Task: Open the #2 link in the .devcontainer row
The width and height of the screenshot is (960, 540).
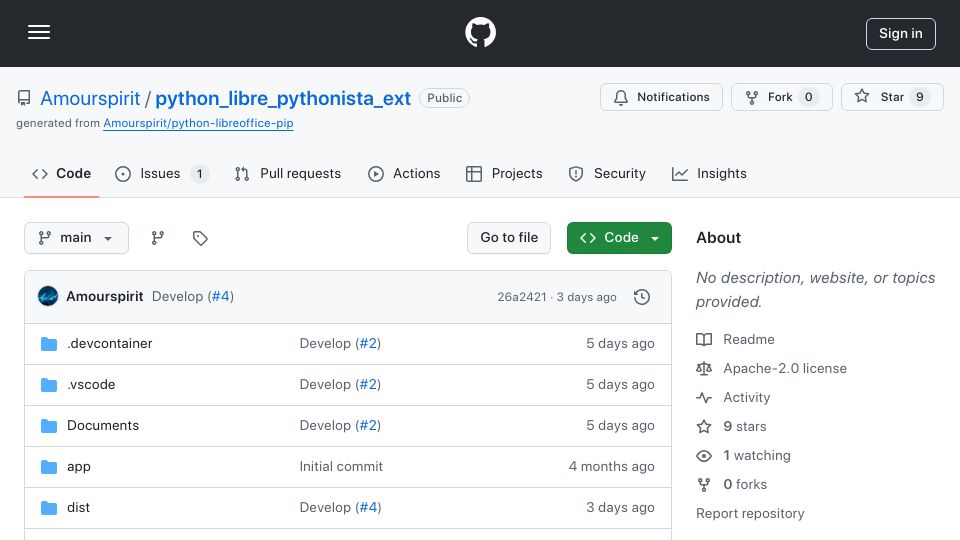Action: click(368, 343)
